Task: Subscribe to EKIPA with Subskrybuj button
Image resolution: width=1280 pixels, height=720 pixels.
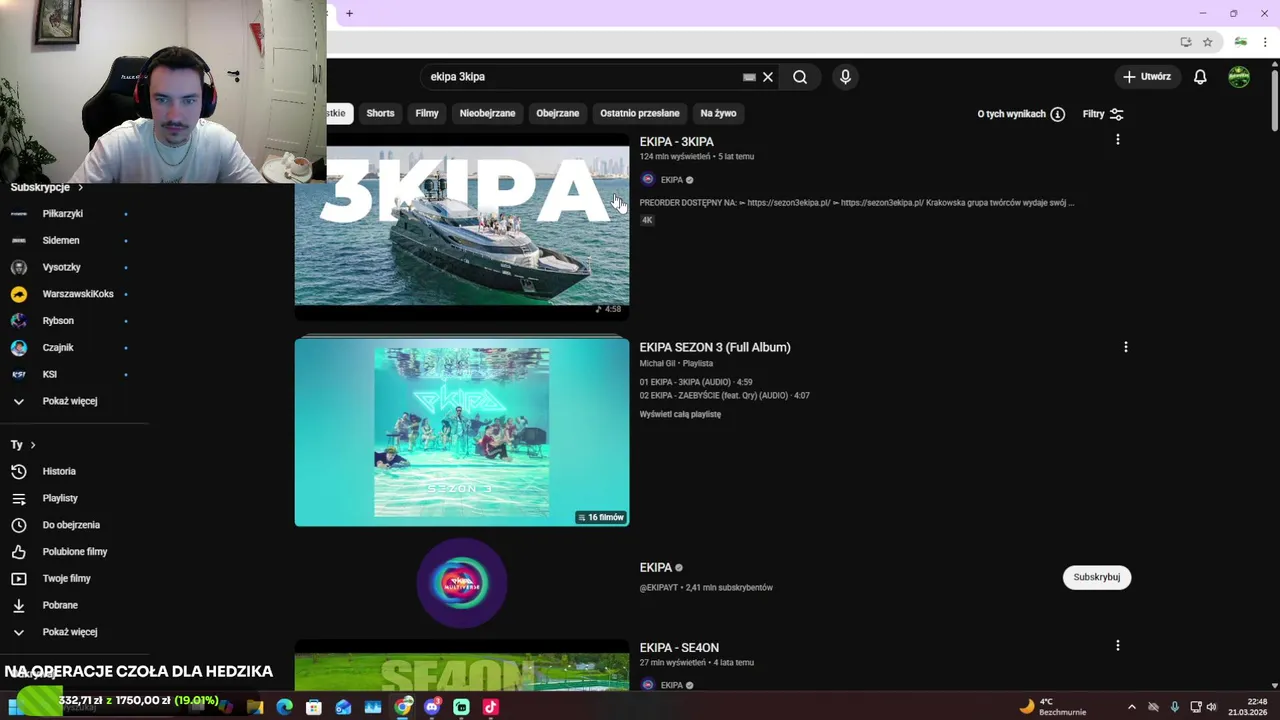Action: click(x=1096, y=577)
